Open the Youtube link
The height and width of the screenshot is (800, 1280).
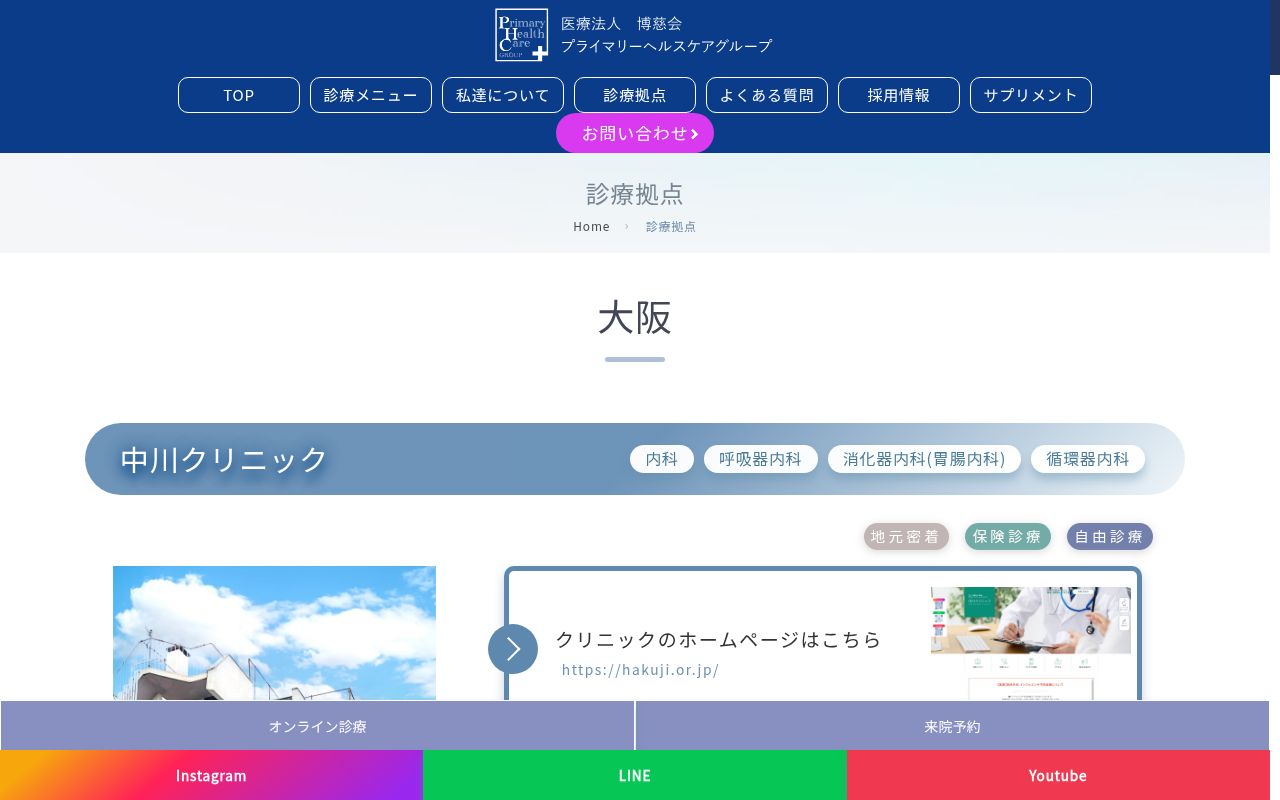pos(1058,775)
